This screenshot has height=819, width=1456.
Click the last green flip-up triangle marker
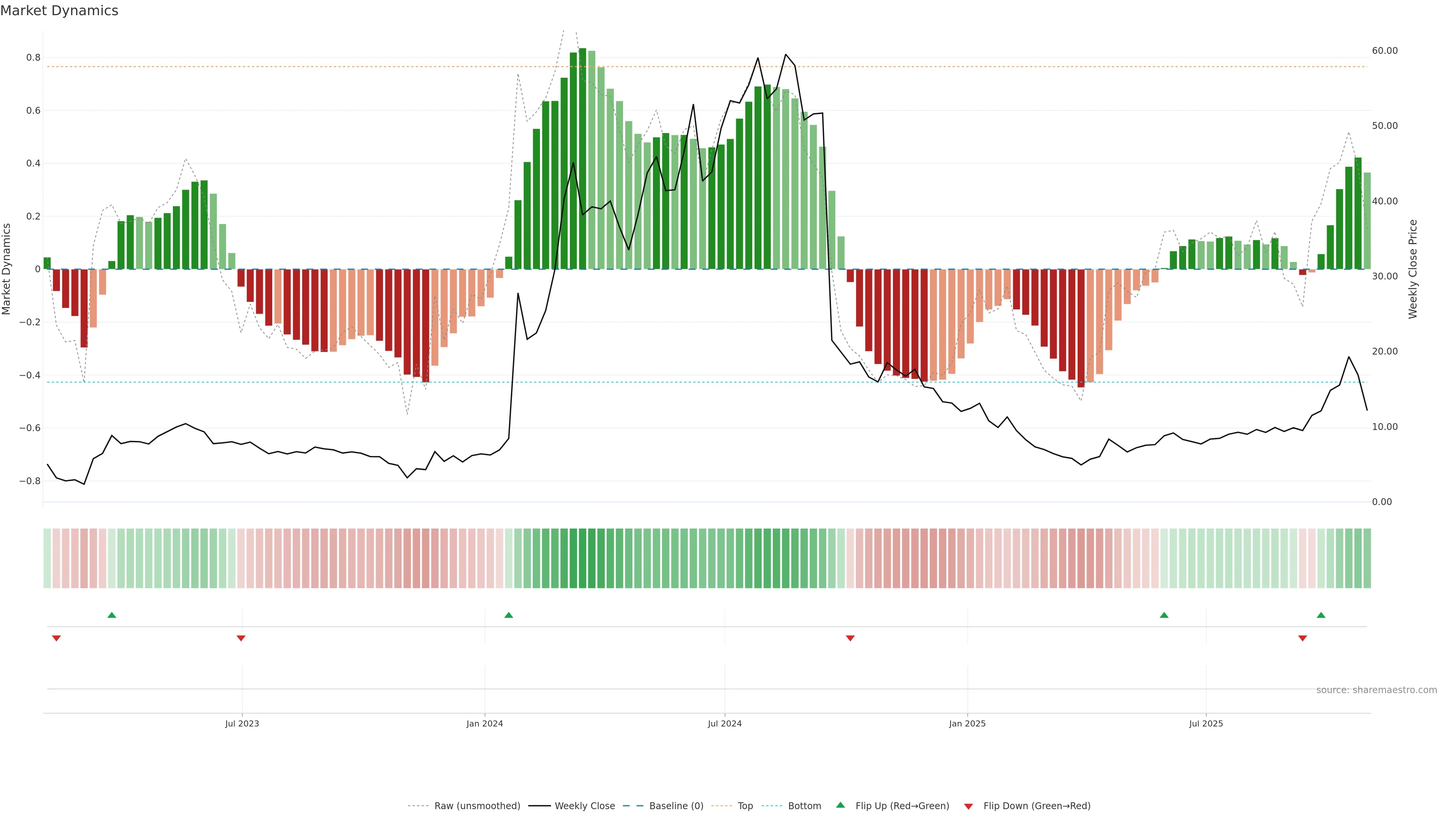1321,615
